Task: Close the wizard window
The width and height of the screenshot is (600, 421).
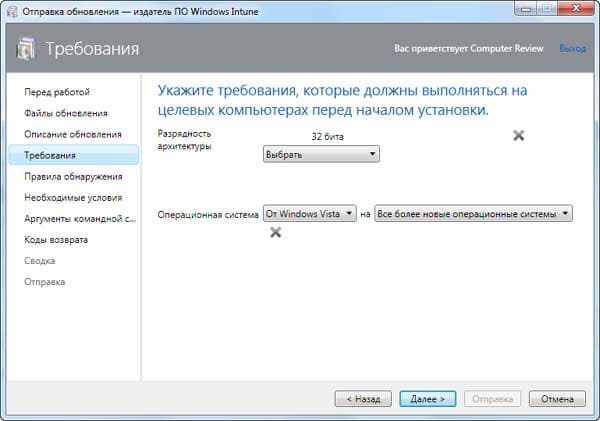Action: (x=576, y=8)
